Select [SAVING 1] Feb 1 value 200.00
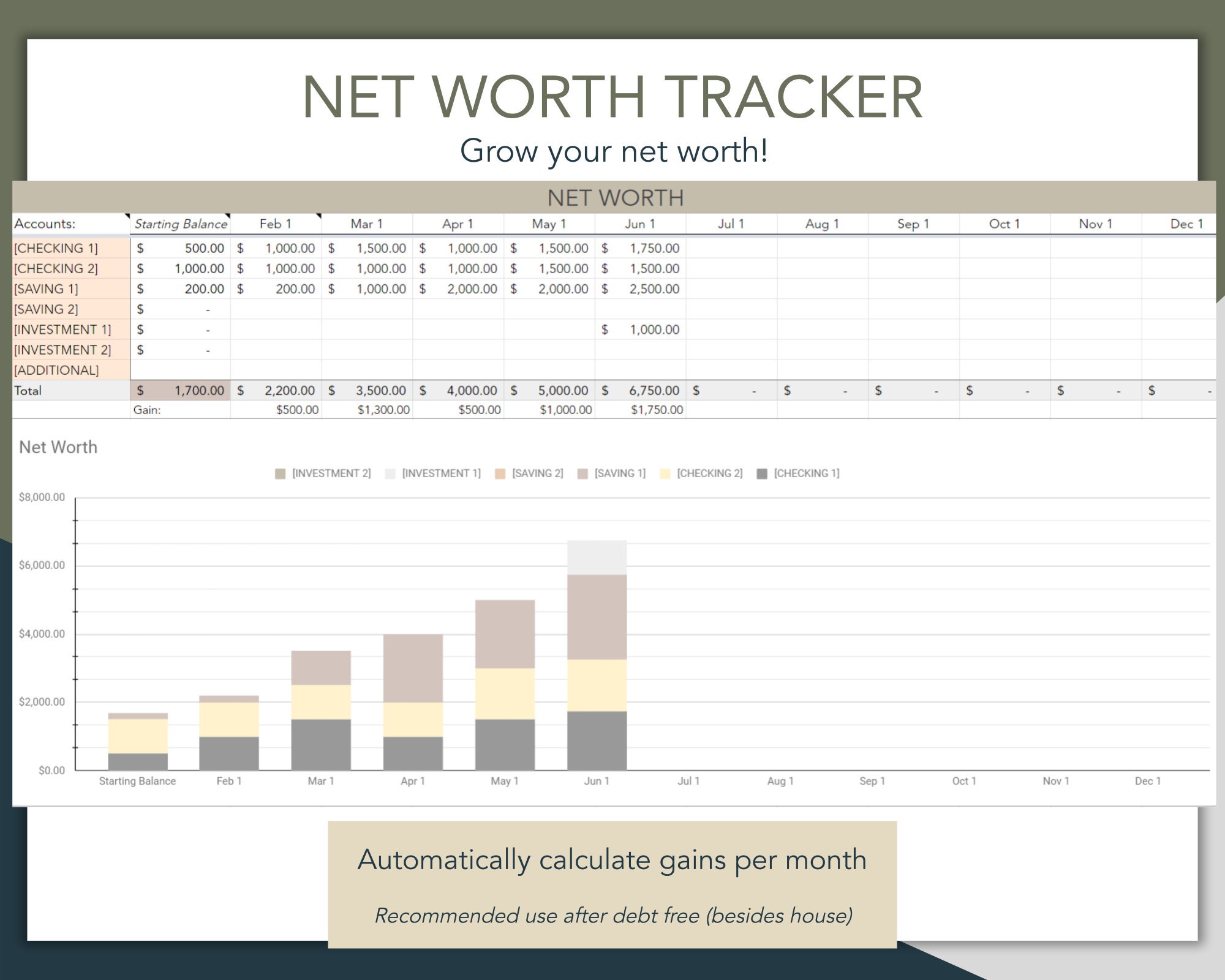This screenshot has width=1225, height=980. (x=276, y=288)
